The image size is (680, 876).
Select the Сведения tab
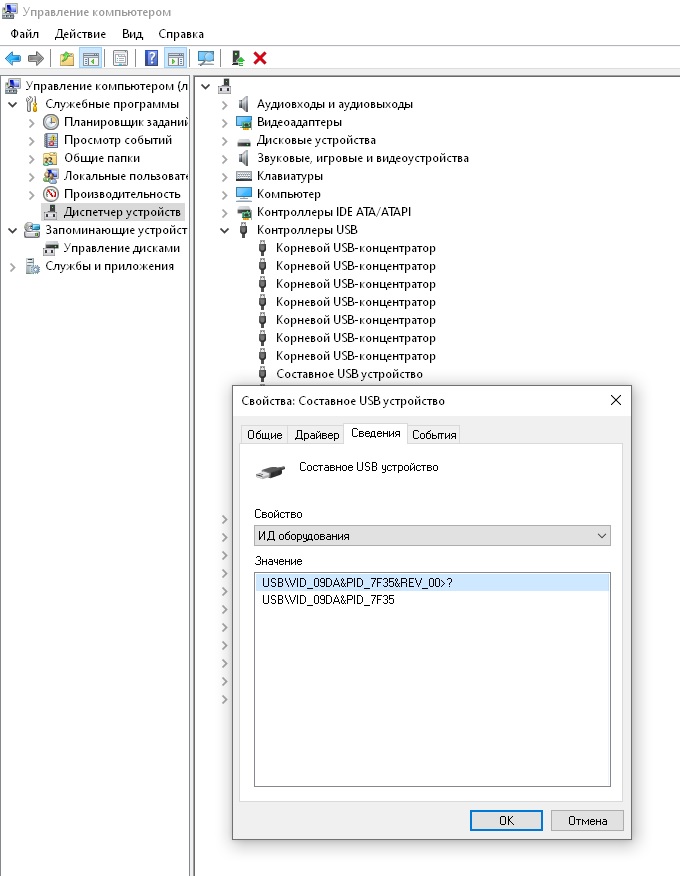(375, 433)
